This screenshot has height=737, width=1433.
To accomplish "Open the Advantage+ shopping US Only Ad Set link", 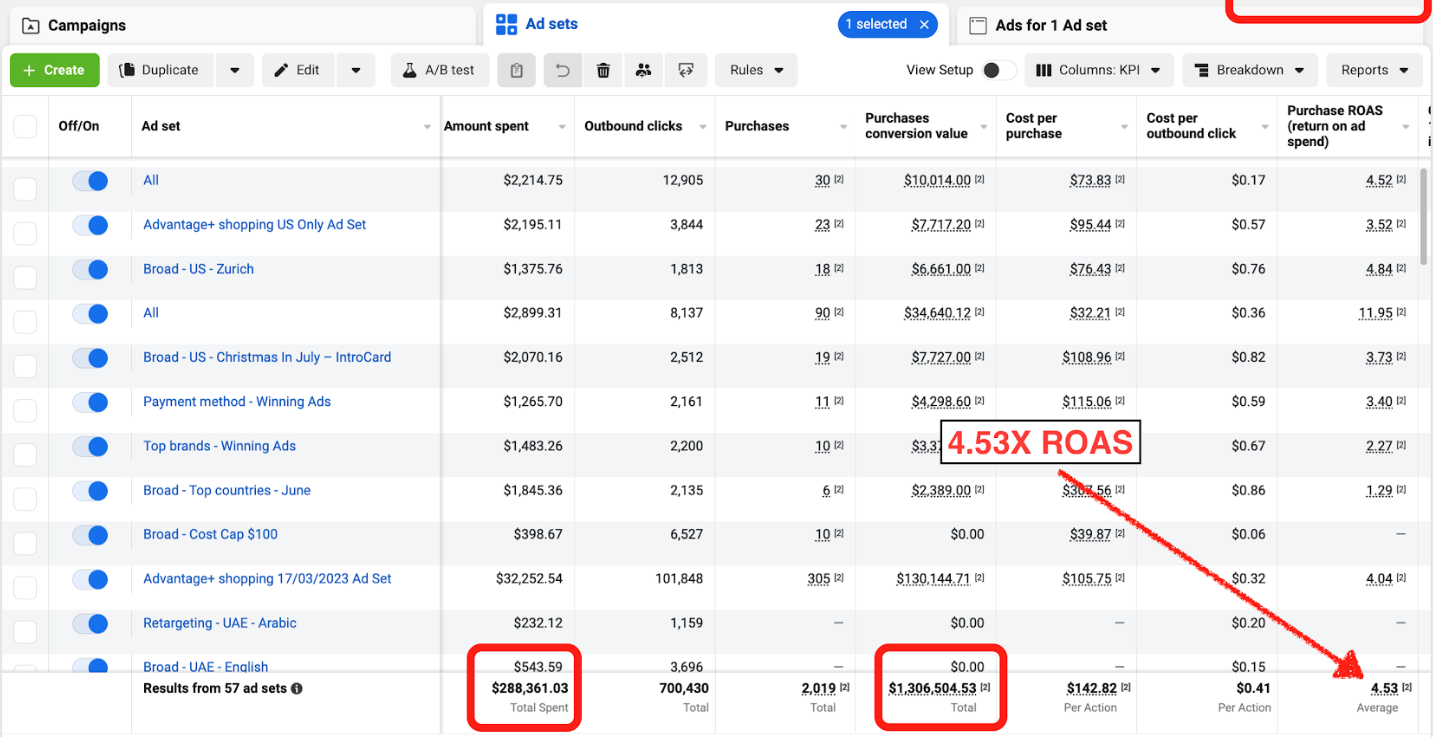I will pyautogui.click(x=253, y=224).
